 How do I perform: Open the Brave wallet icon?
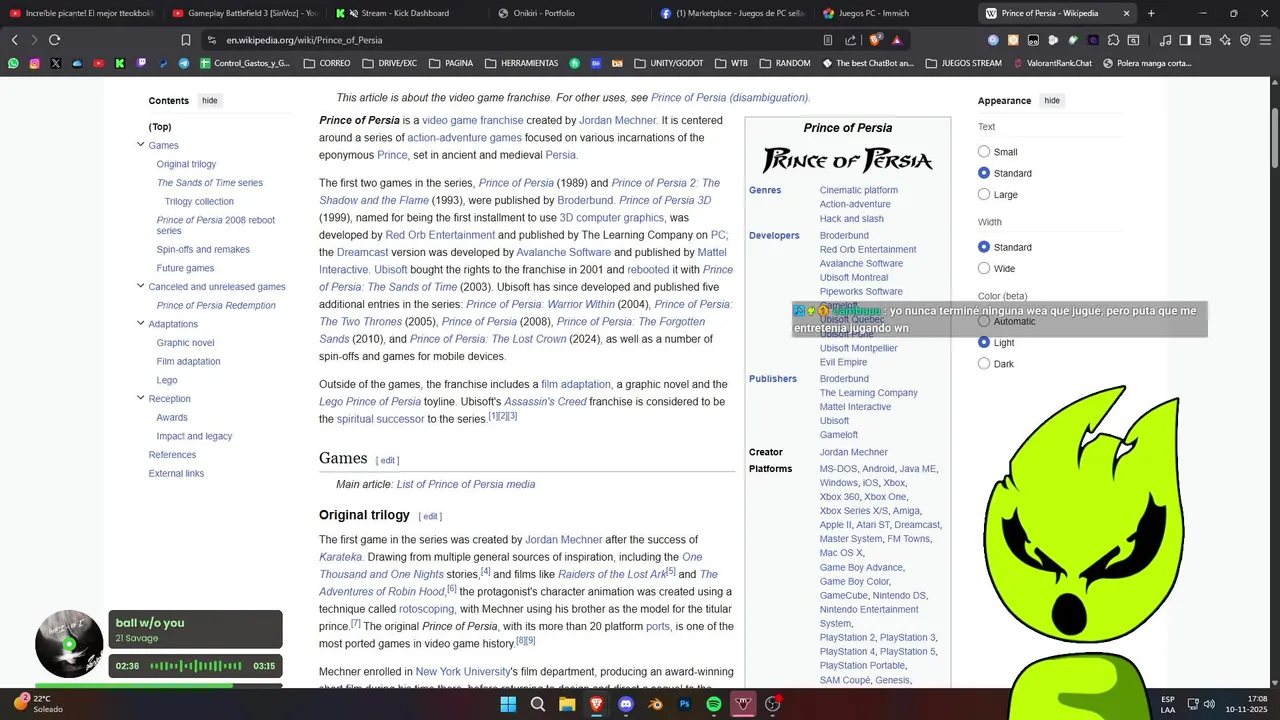click(x=1205, y=40)
